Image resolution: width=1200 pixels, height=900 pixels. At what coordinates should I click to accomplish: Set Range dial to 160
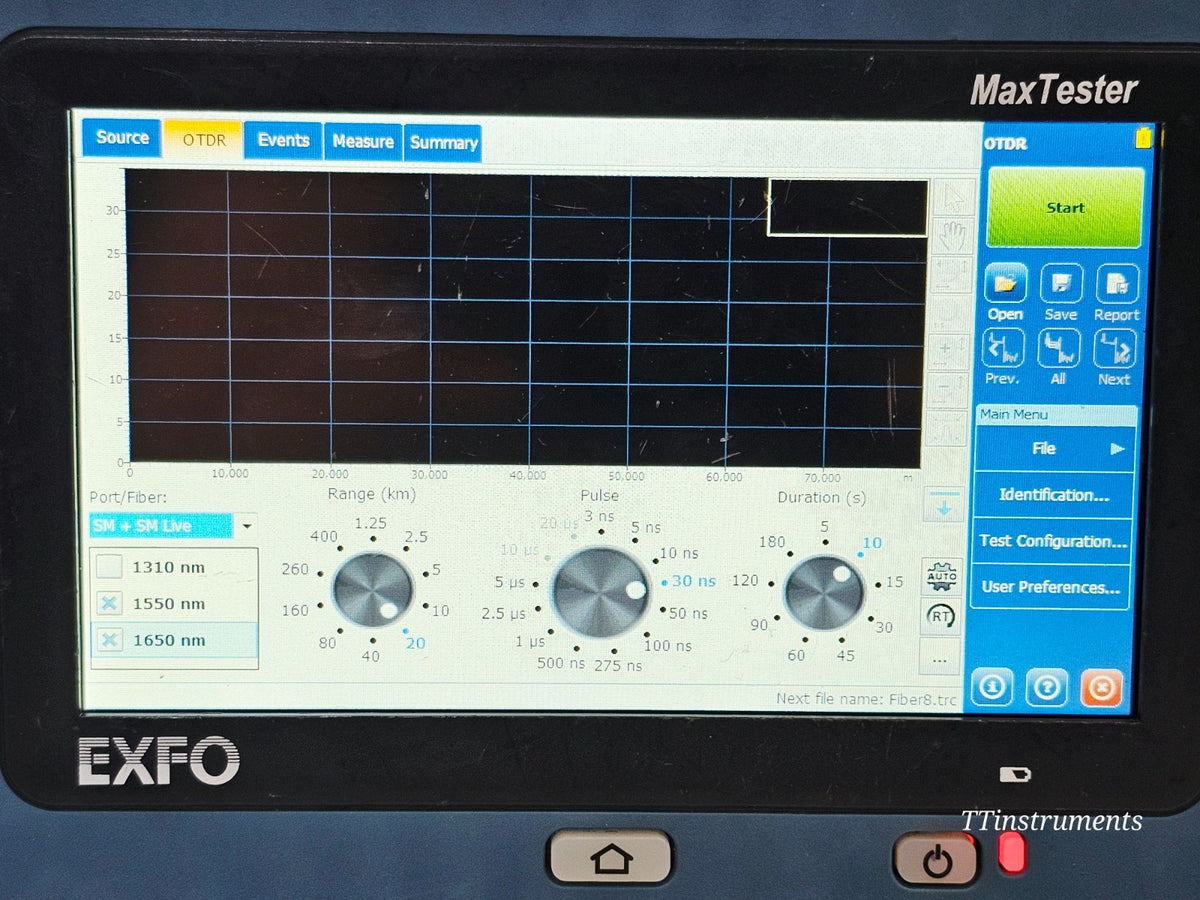pyautogui.click(x=295, y=610)
